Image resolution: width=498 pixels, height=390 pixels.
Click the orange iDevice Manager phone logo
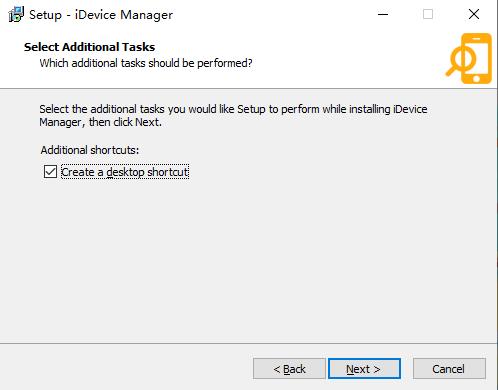pyautogui.click(x=469, y=58)
